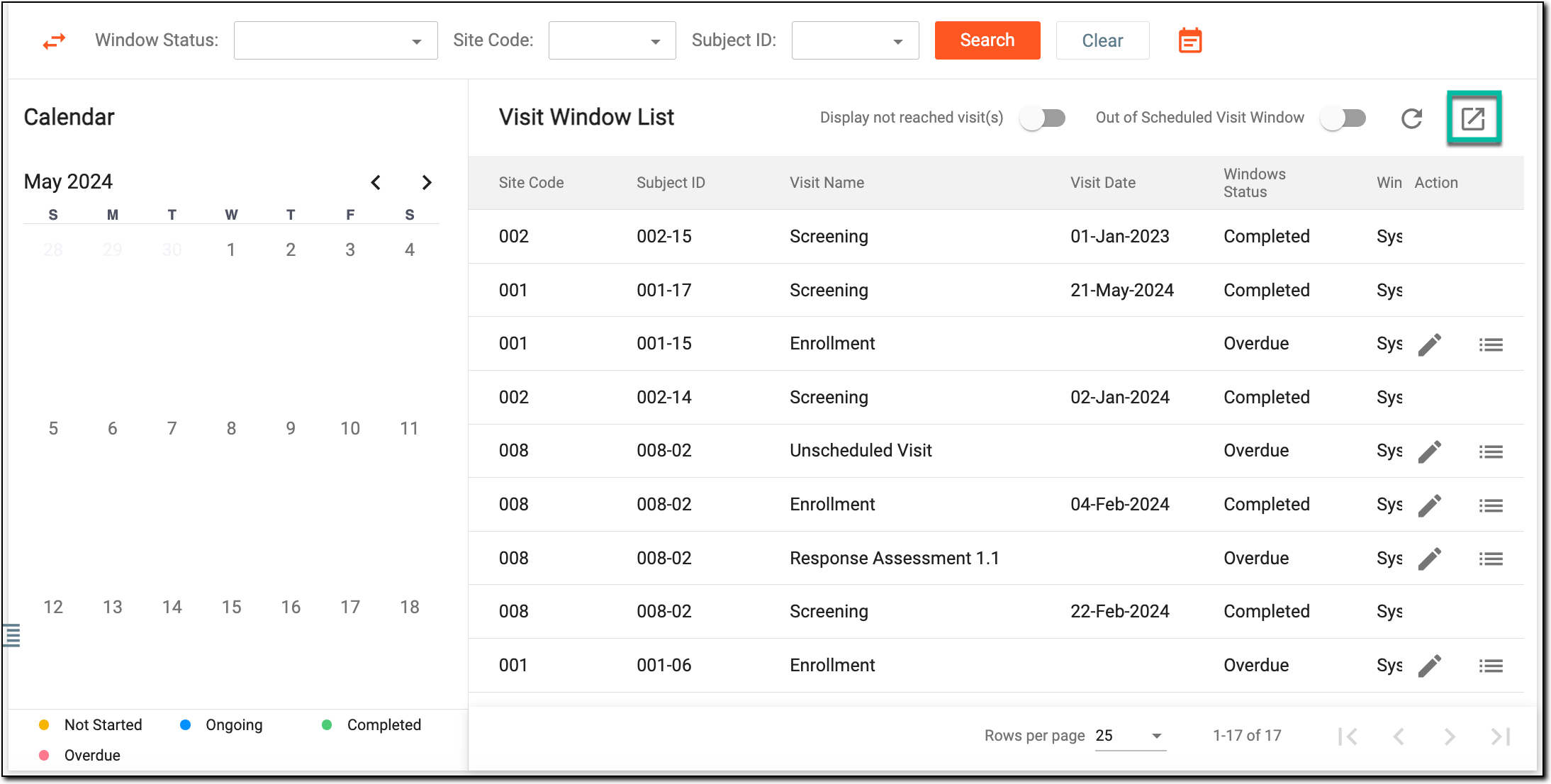Toggle Out of Scheduled Visit Window switch
The width and height of the screenshot is (1551, 784).
point(1343,118)
